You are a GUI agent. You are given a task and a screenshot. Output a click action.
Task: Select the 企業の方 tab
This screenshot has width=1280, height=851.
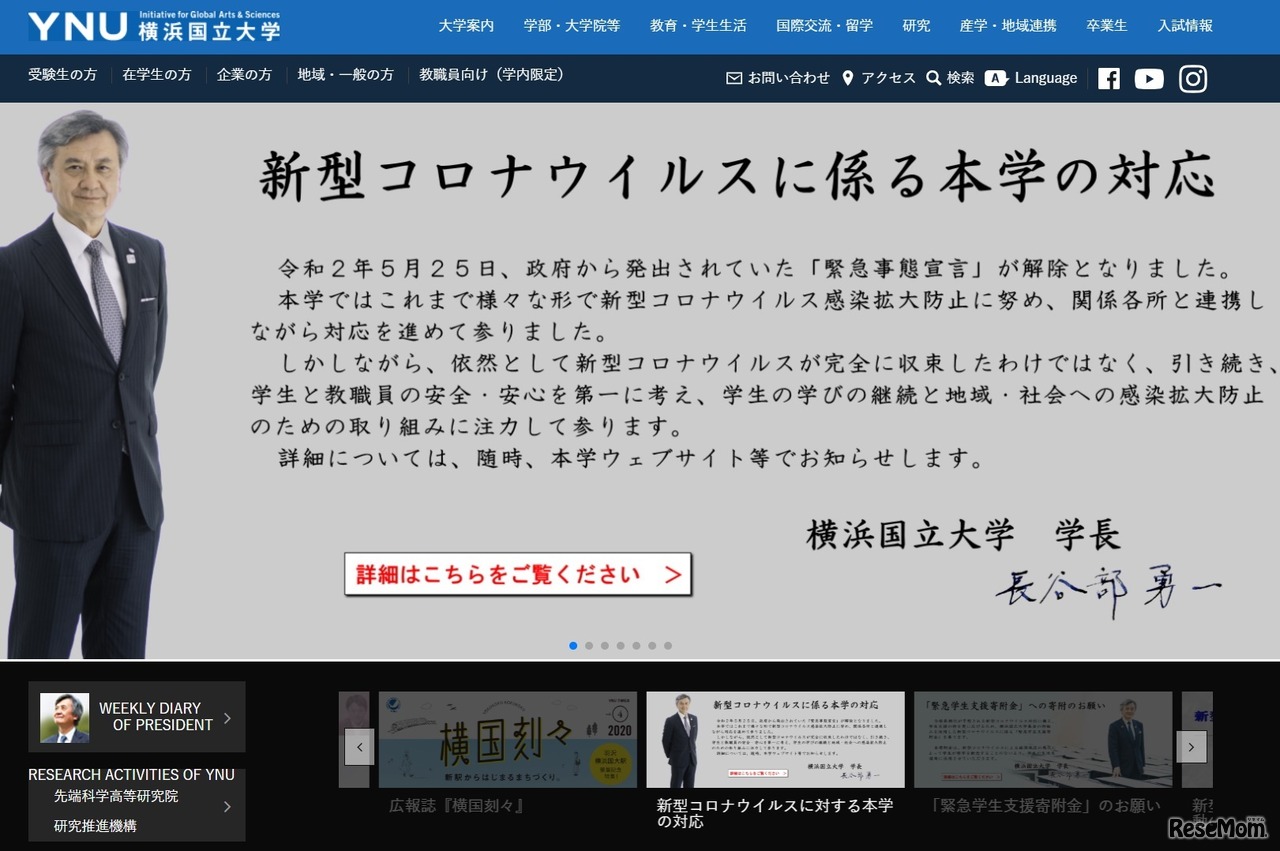click(244, 74)
